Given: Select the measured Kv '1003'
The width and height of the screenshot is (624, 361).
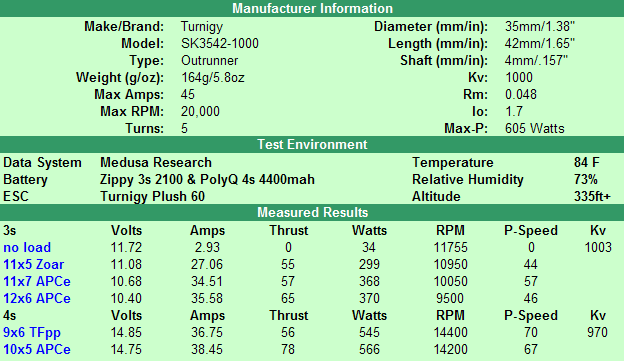Looking at the screenshot, I should tap(598, 248).
